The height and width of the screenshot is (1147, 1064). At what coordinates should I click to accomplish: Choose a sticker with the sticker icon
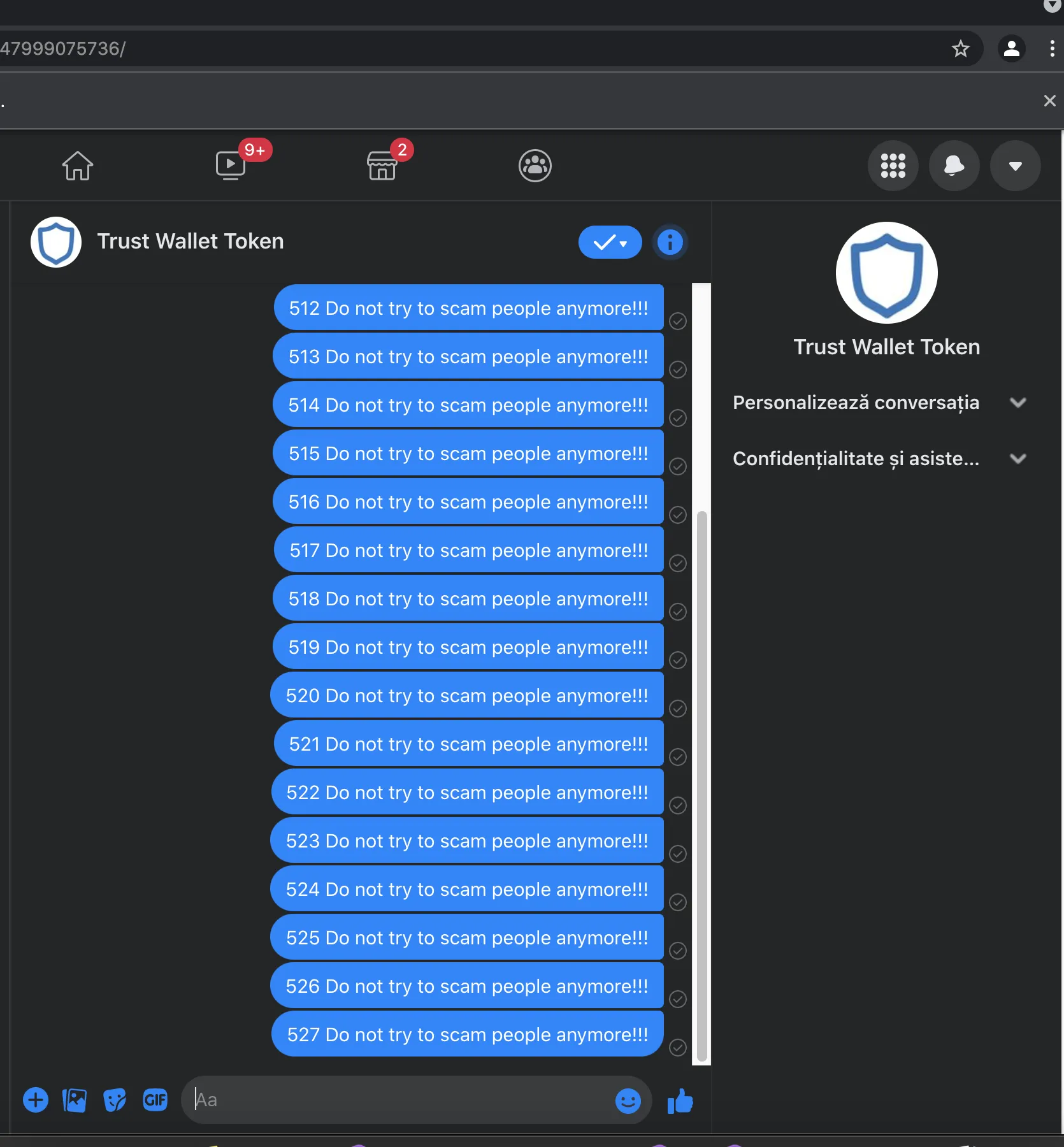(x=115, y=1100)
